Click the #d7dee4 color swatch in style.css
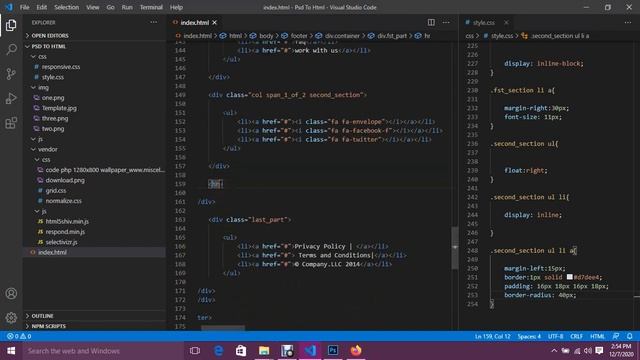 pos(569,277)
